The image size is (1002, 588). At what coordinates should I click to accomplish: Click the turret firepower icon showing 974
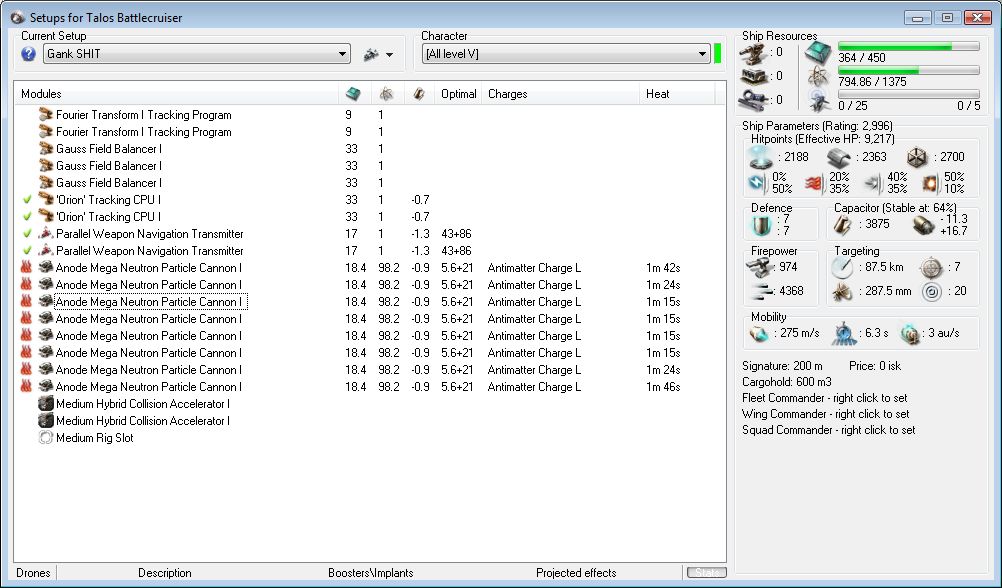pos(762,267)
